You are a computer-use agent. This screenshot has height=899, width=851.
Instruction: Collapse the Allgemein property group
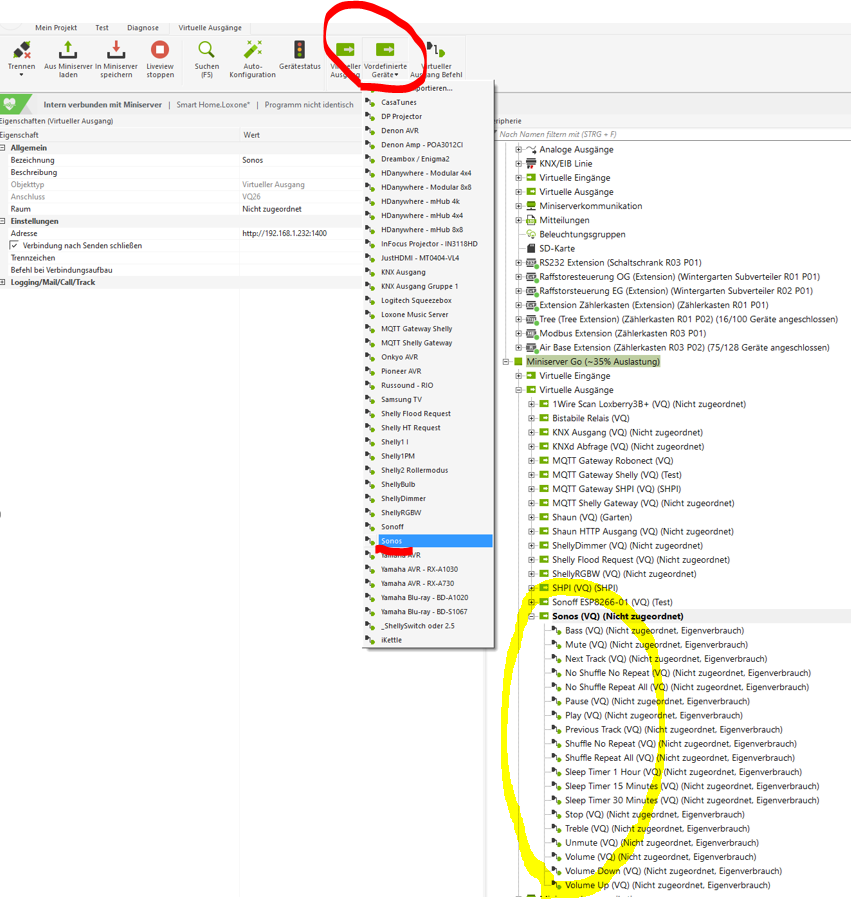click(3, 148)
